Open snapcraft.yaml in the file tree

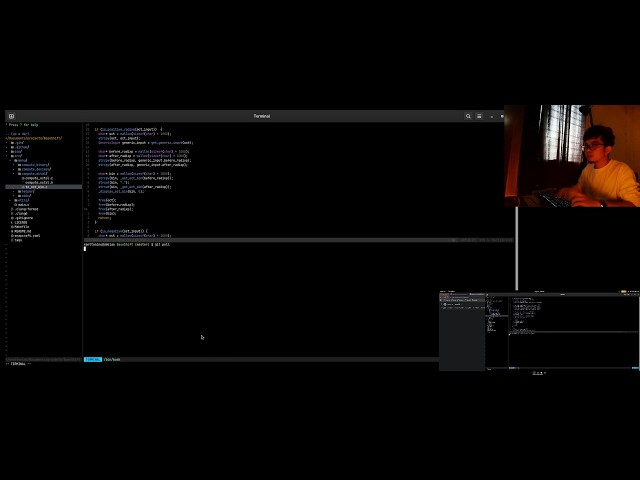[25, 236]
